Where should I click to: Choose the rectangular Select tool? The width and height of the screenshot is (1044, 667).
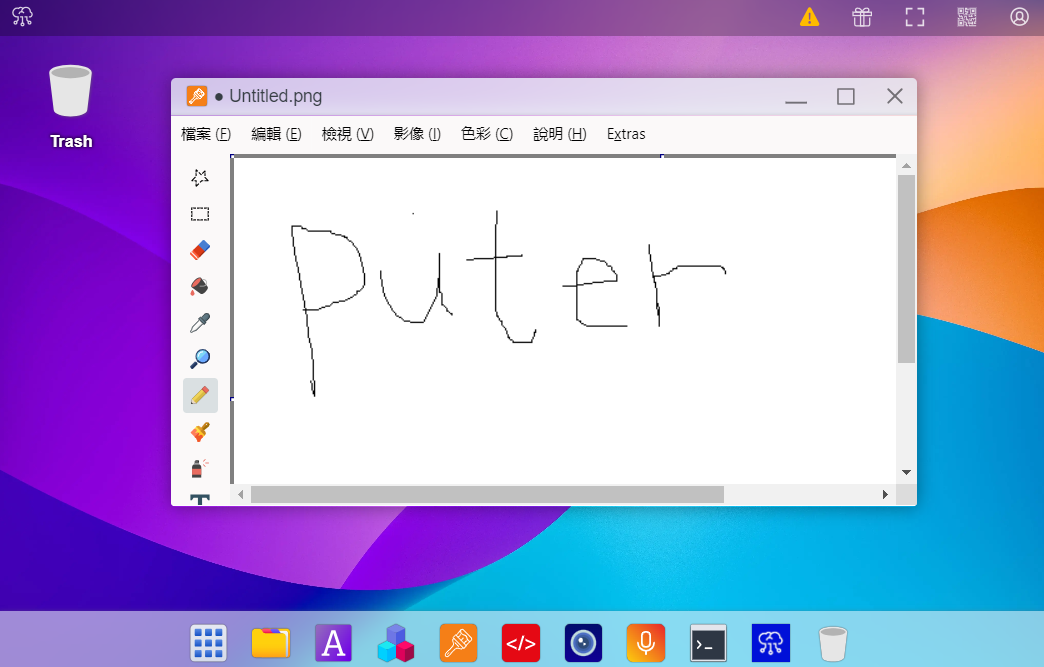tap(199, 213)
